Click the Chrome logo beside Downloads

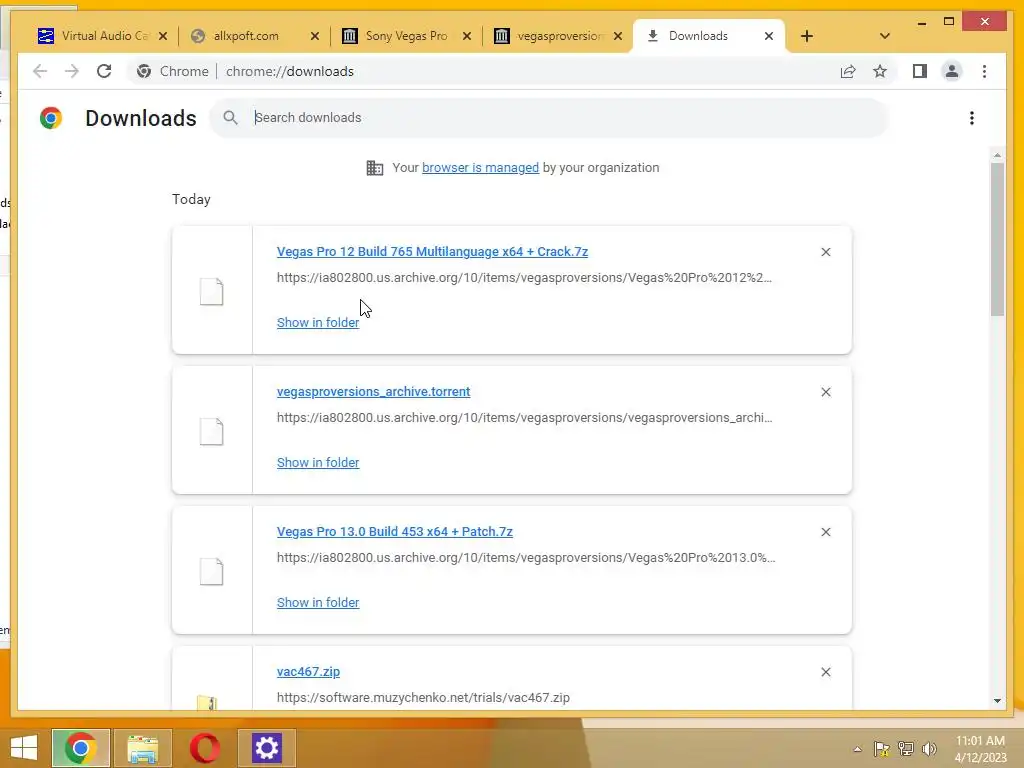click(51, 118)
